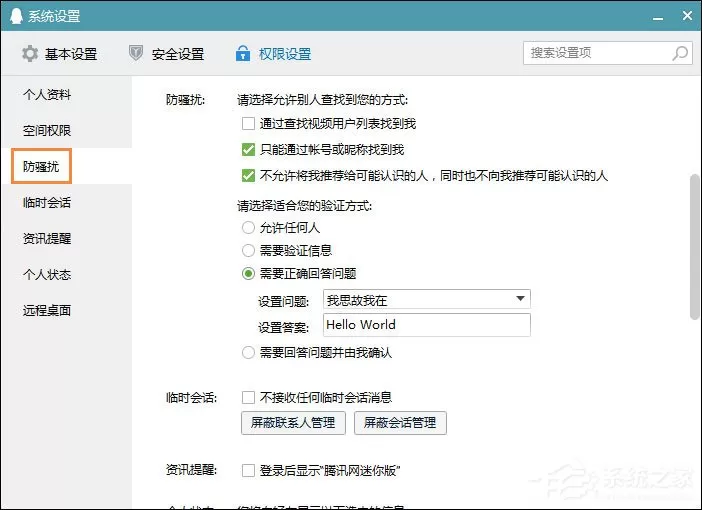Screen dimensions: 702x510
Task: Check 登录后显示"腾讯网迷你版"
Action: tap(248, 470)
